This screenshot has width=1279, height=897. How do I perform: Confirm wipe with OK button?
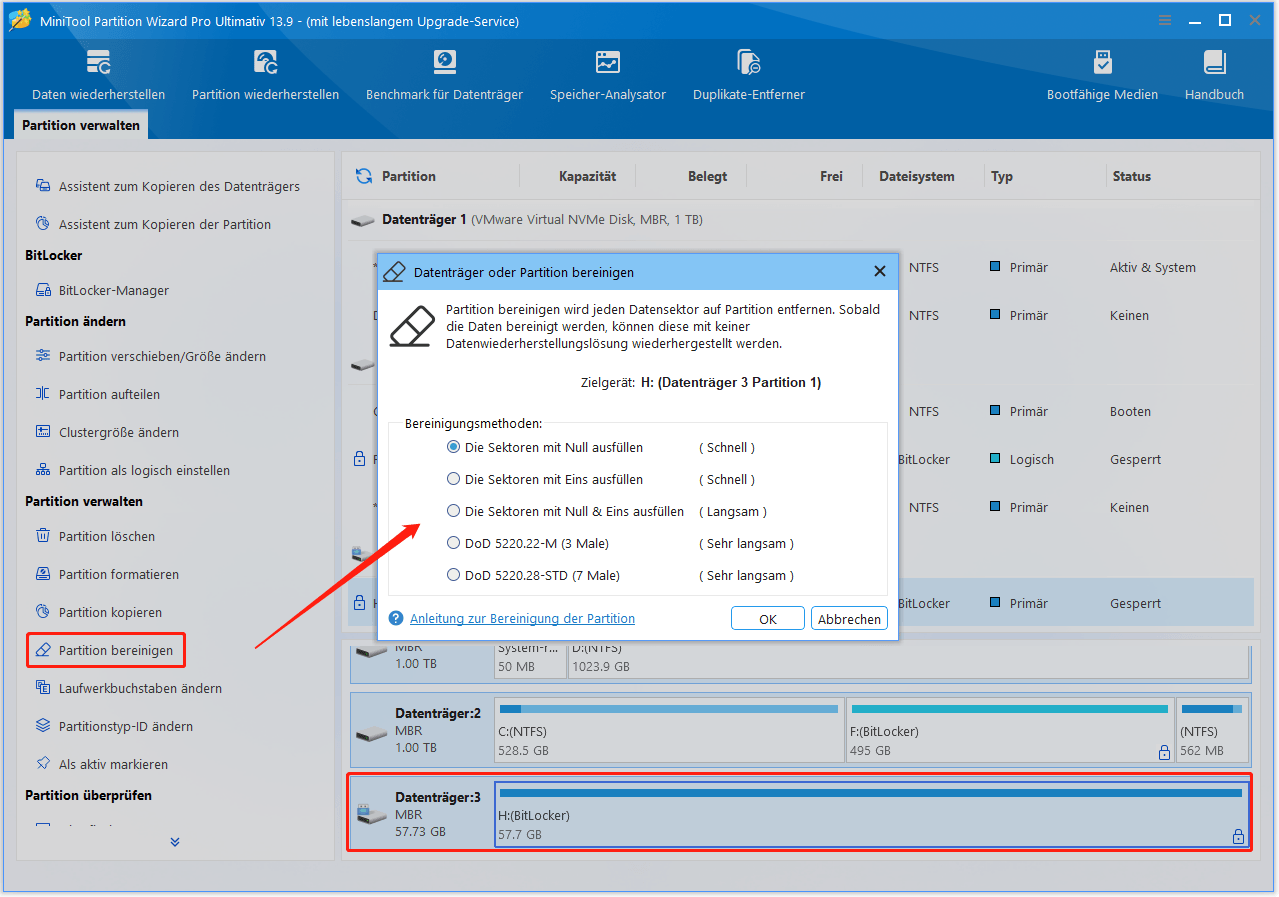[x=768, y=619]
